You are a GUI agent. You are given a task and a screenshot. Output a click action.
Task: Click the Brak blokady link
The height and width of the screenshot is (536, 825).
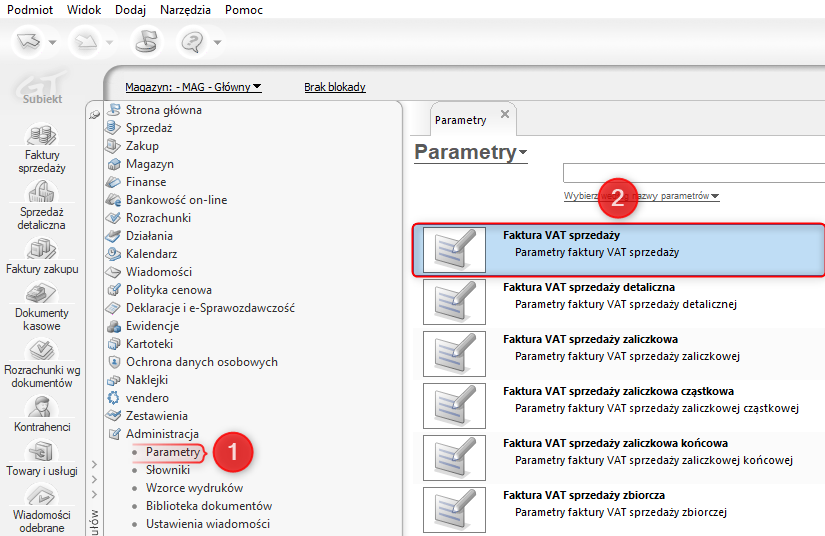click(335, 87)
